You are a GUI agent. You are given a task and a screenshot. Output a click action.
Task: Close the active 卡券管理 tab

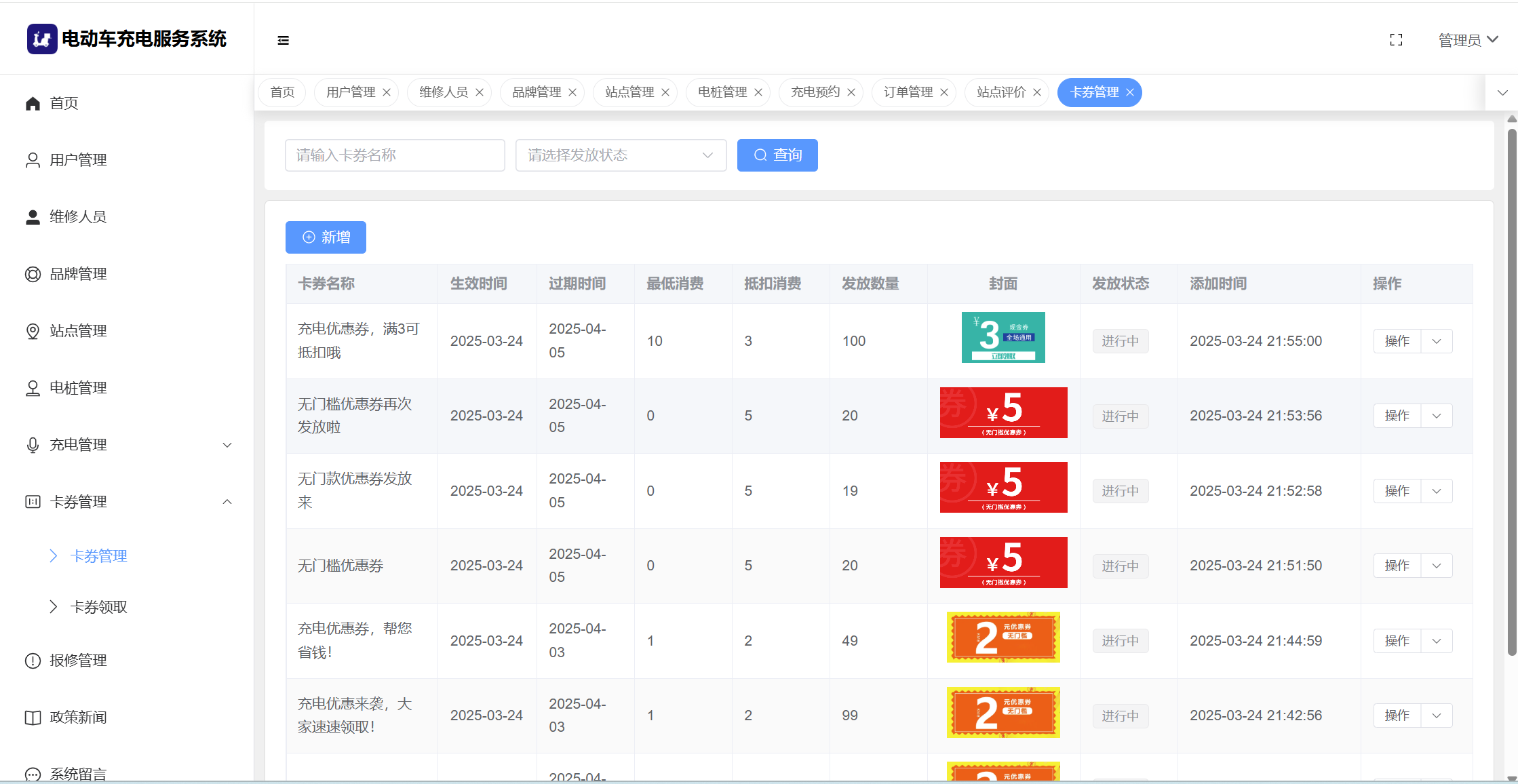(1130, 92)
